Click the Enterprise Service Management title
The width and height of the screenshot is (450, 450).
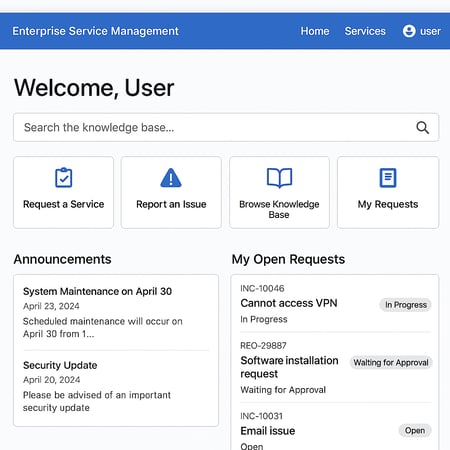(x=96, y=31)
